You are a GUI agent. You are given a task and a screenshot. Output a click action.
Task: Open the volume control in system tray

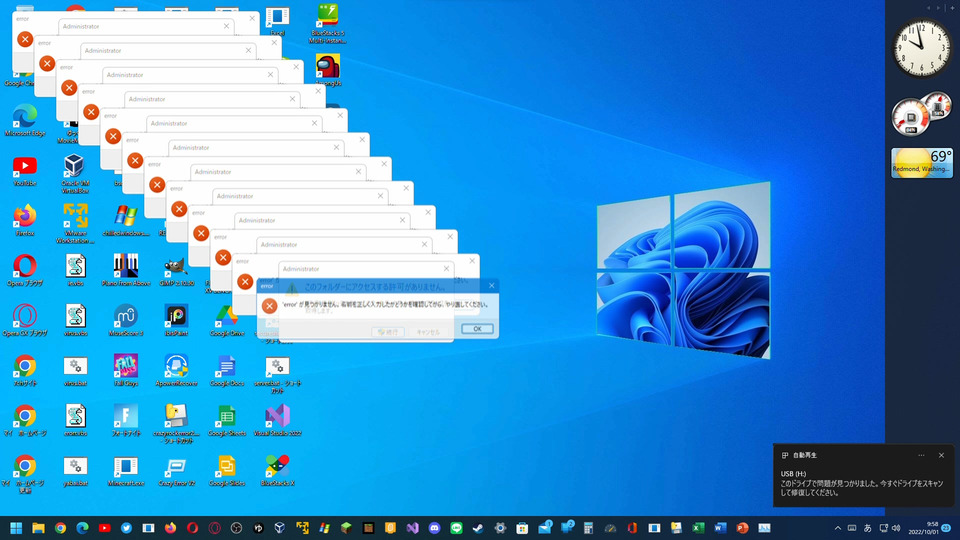(x=896, y=528)
